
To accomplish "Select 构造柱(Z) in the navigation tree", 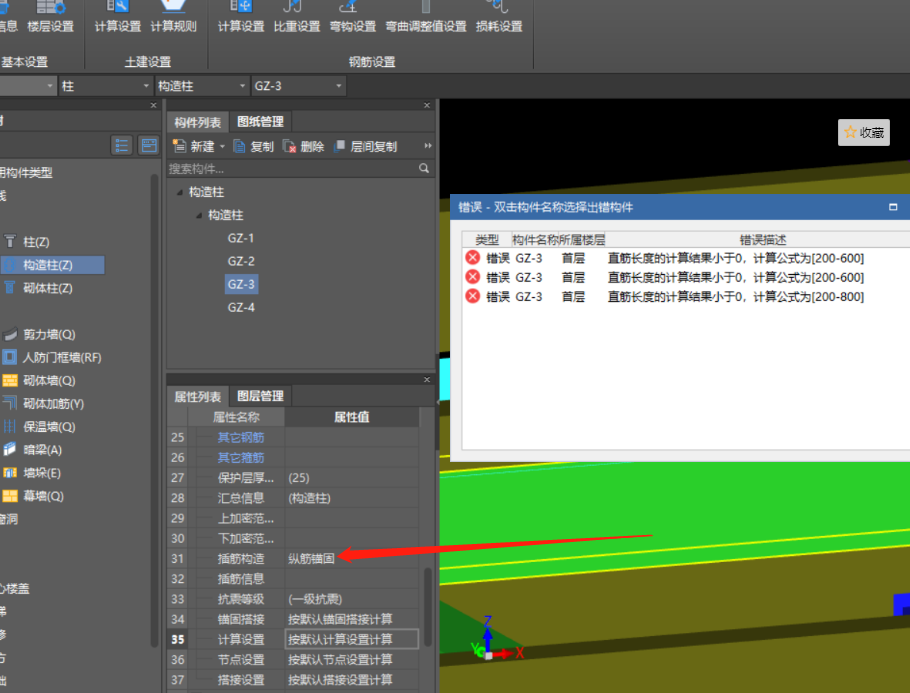I will [x=52, y=265].
